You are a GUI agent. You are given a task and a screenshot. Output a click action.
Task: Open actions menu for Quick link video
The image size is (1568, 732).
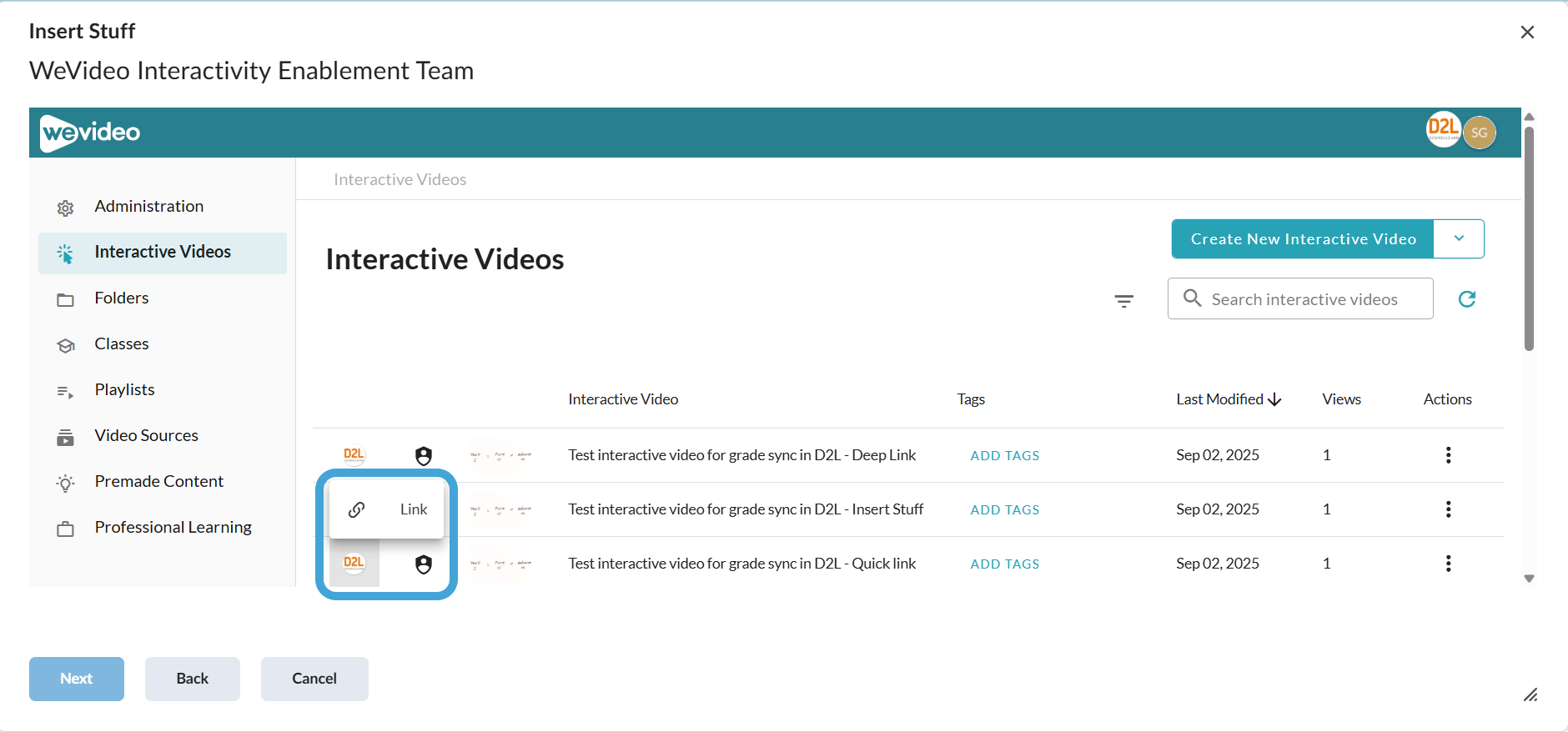(x=1448, y=564)
